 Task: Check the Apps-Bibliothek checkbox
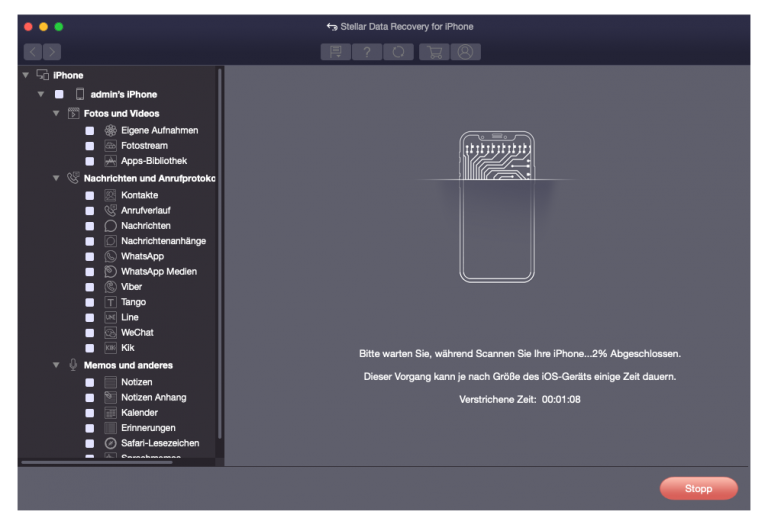pyautogui.click(x=90, y=161)
